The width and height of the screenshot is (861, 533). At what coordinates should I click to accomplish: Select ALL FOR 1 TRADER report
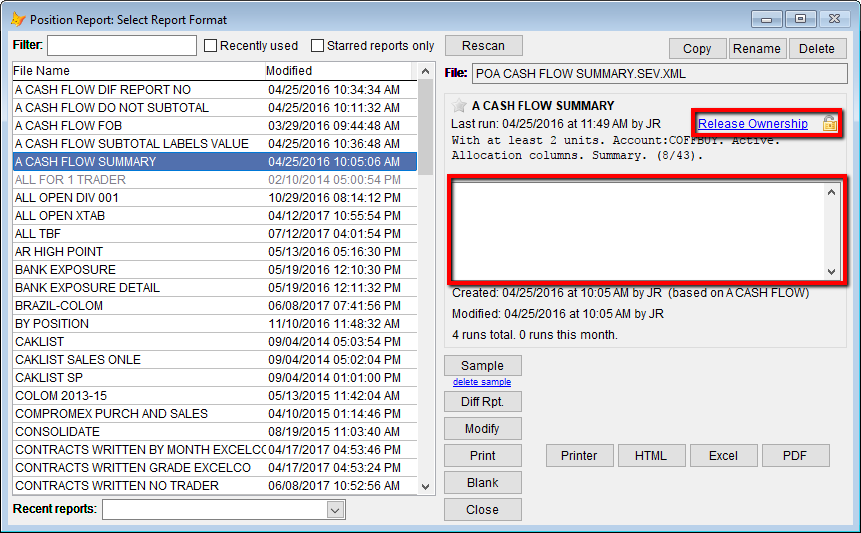click(215, 180)
